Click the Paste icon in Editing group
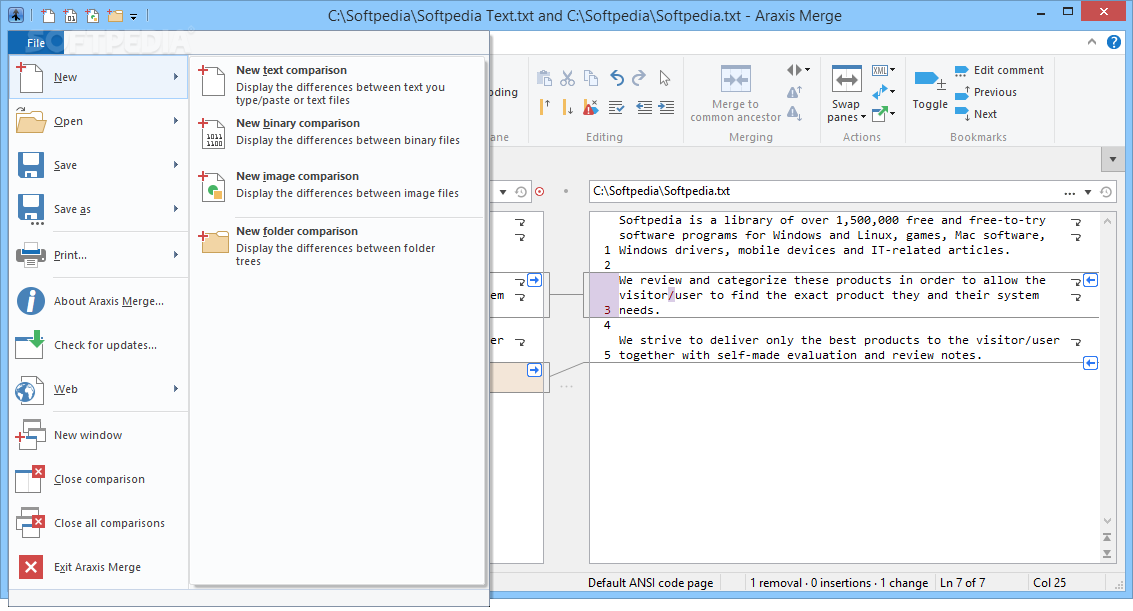Screen dimensions: 1133x611 tap(545, 78)
